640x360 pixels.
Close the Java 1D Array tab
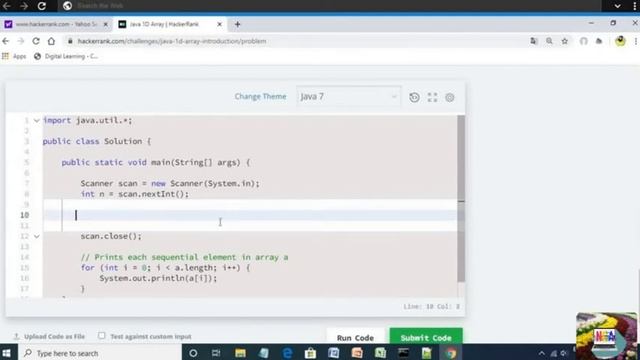click(x=219, y=24)
